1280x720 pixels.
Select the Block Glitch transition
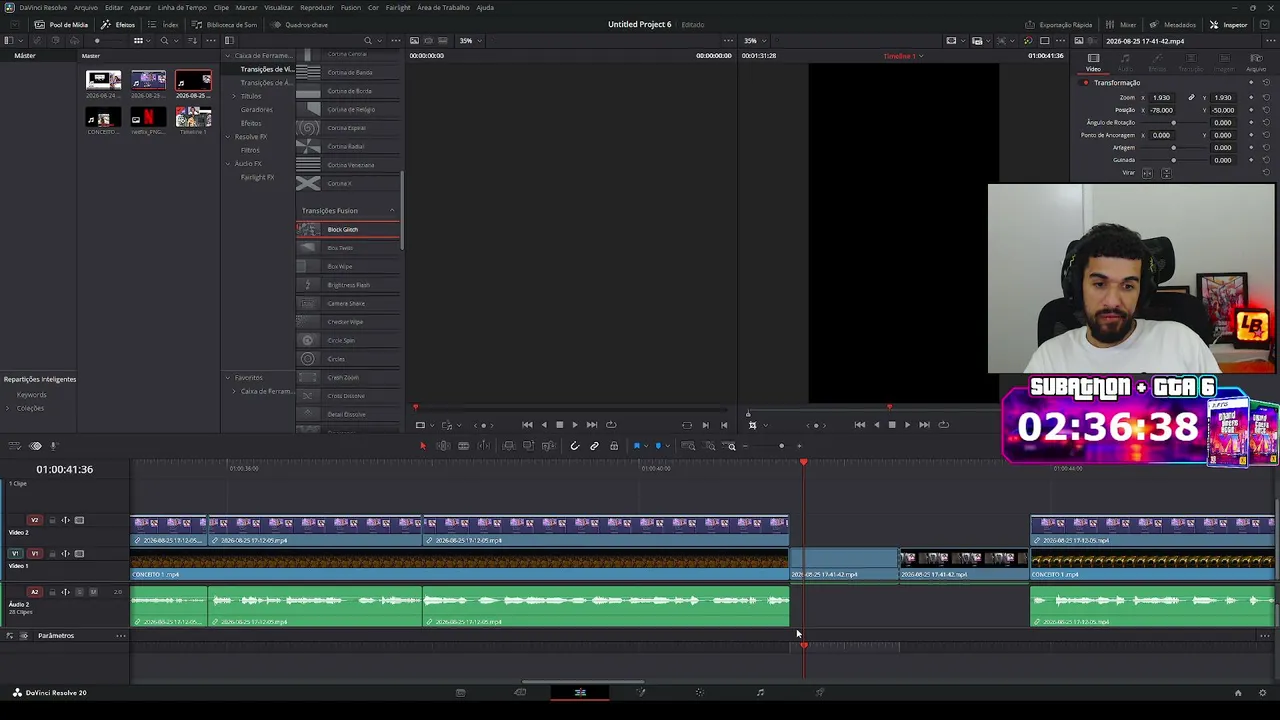point(348,229)
